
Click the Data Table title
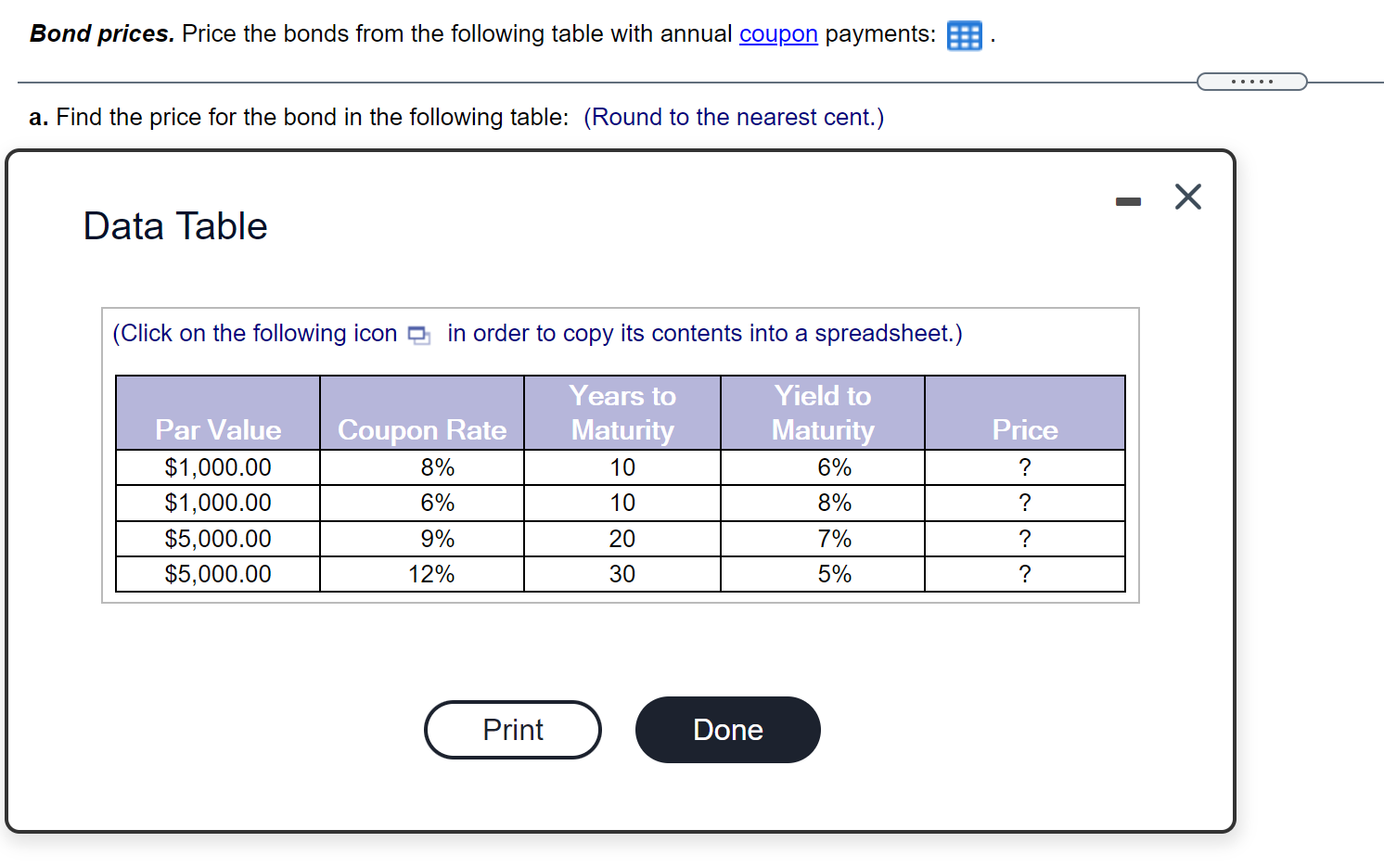[174, 225]
